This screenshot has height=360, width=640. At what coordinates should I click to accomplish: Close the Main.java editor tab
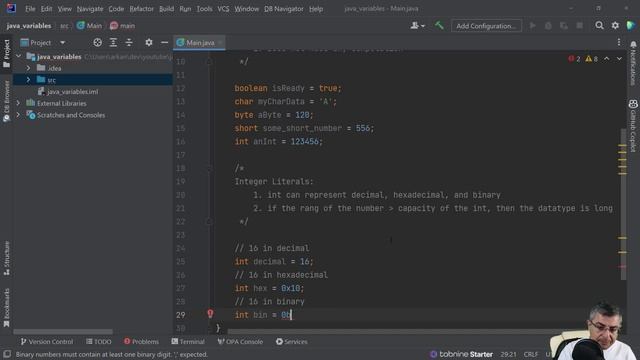(x=220, y=42)
